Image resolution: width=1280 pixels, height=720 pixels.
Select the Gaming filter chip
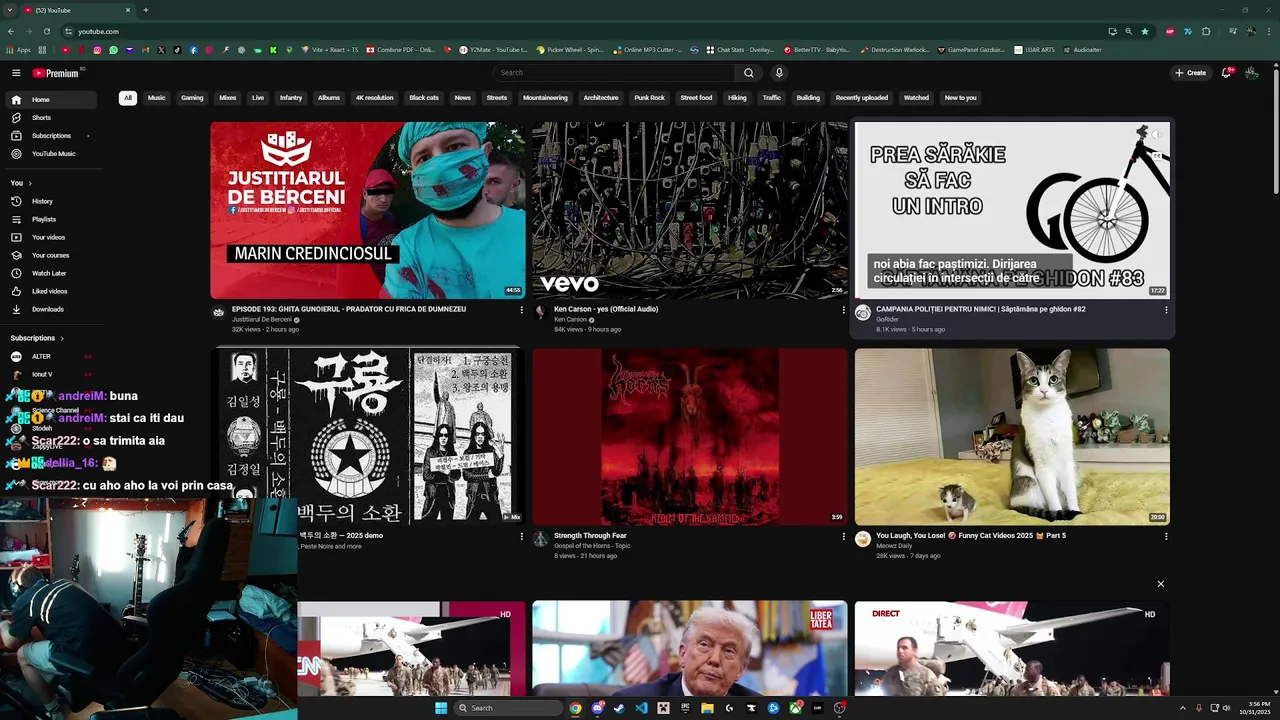[192, 98]
